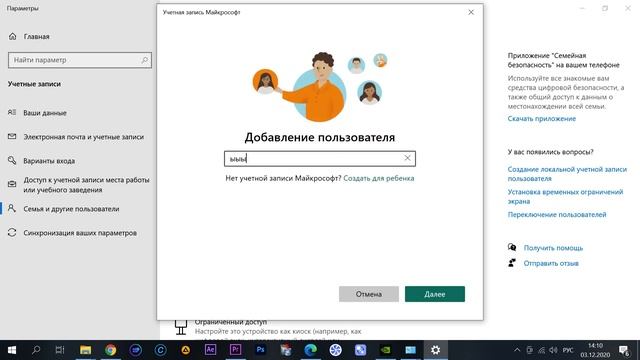This screenshot has width=640, height=360.
Task: Open Photoshop from the taskbar
Action: tap(260, 350)
